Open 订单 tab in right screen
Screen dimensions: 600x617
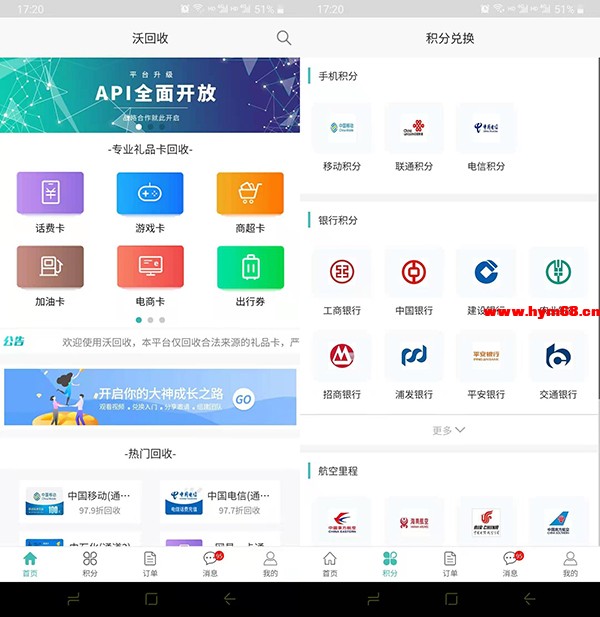point(450,564)
